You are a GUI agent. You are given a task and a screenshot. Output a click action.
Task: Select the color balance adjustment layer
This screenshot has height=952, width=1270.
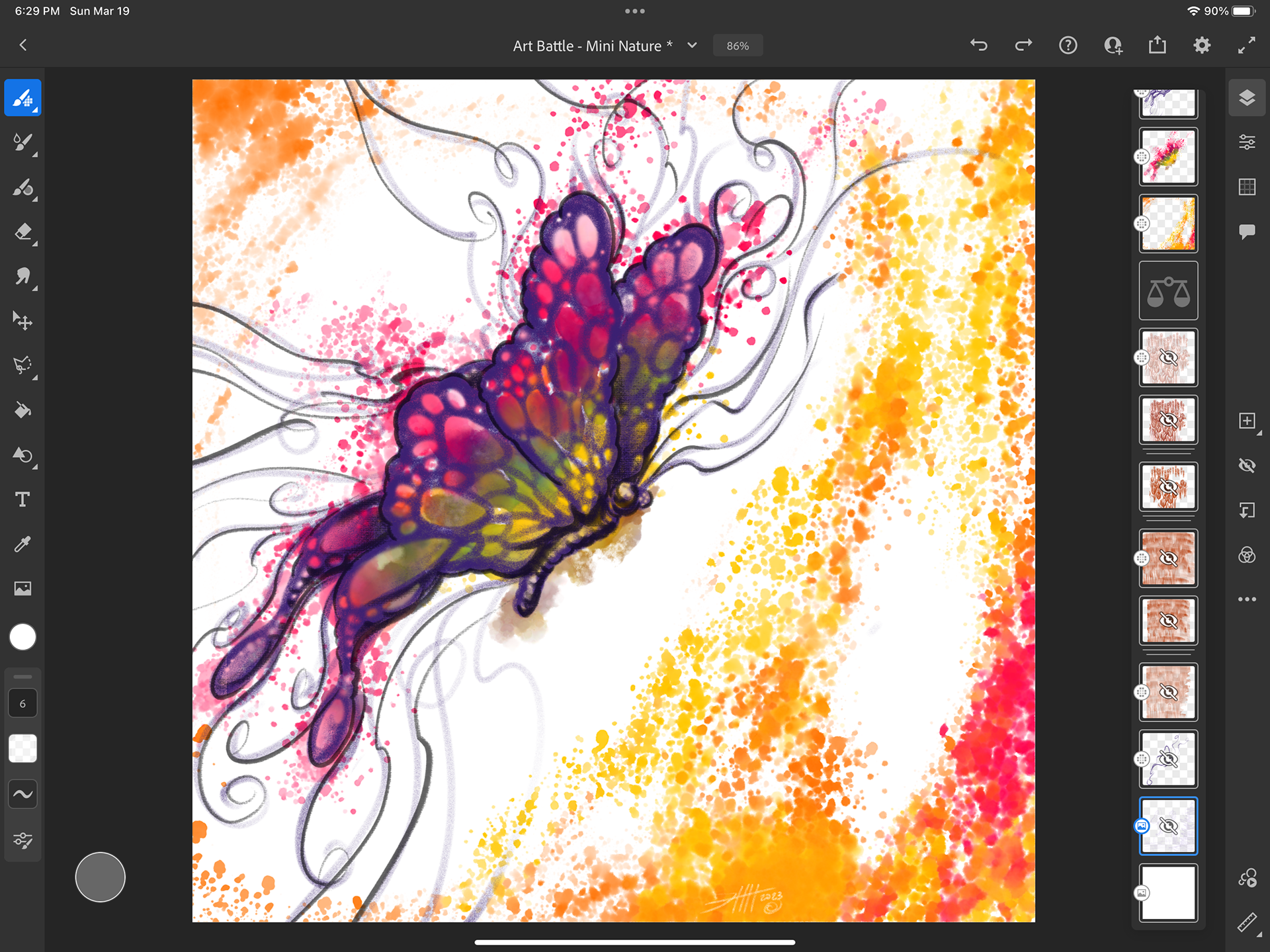(x=1168, y=290)
